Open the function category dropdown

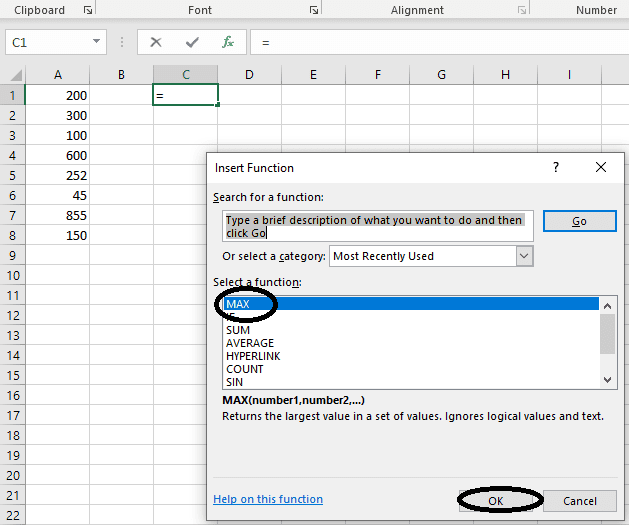point(525,256)
